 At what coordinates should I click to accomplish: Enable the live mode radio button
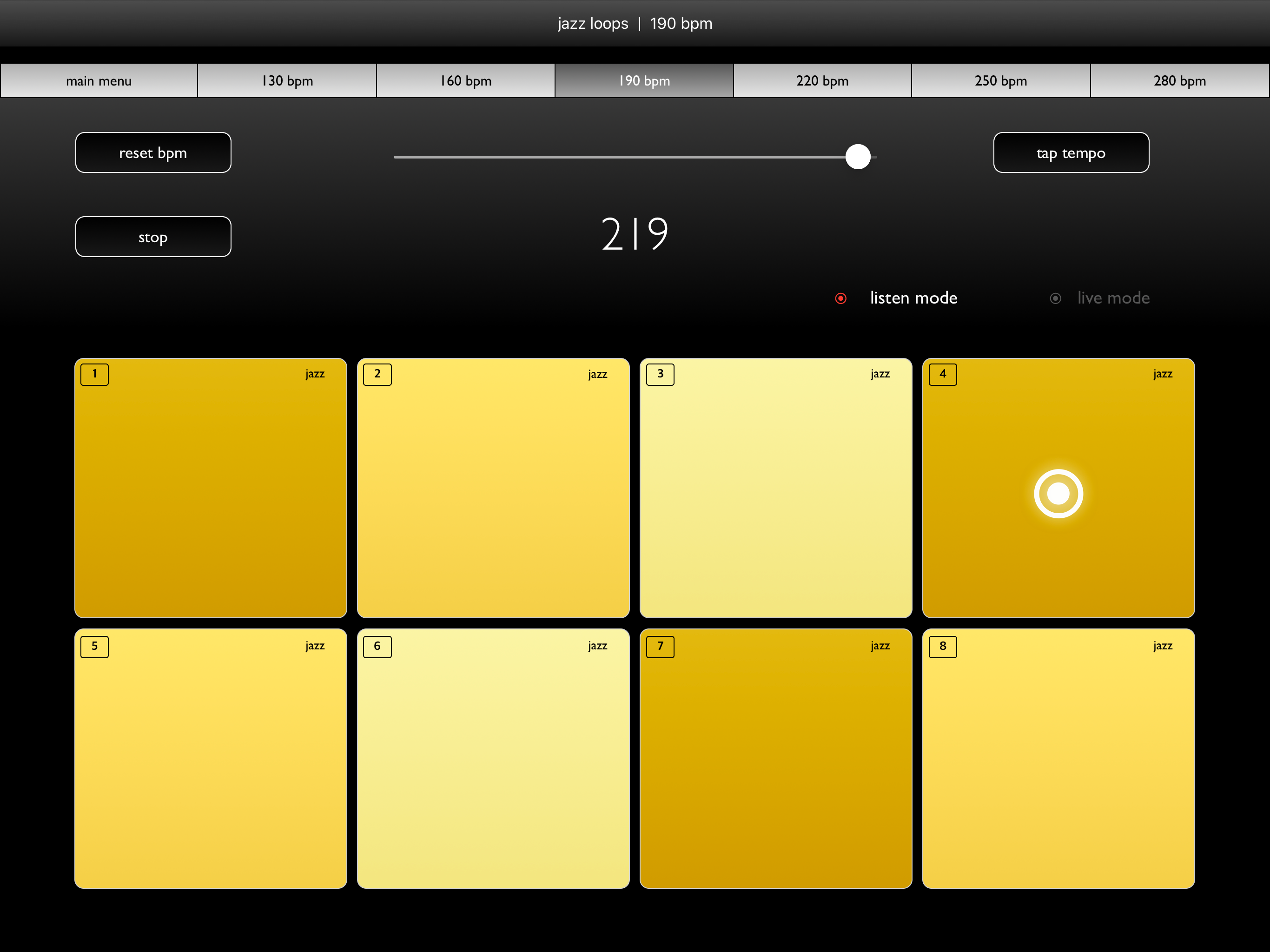1055,298
